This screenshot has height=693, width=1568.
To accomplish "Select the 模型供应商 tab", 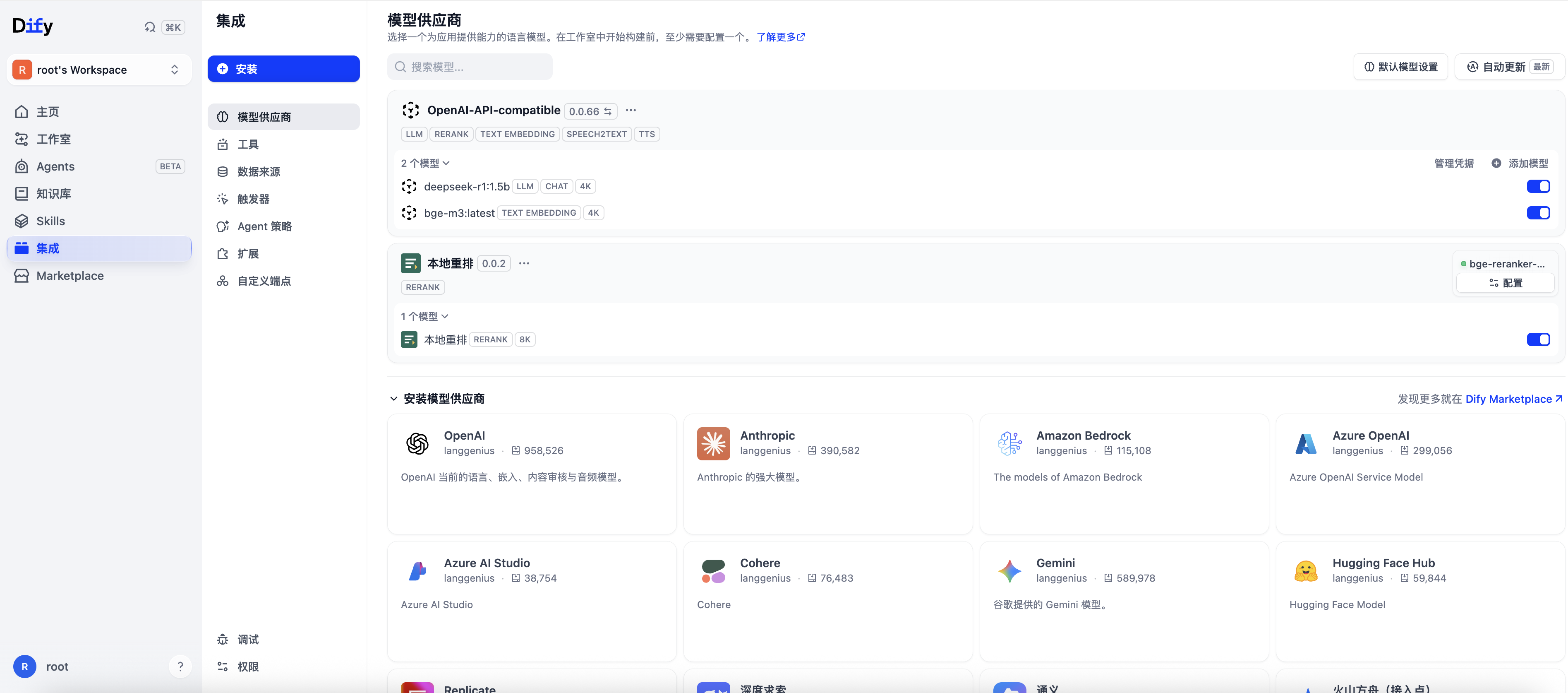I will pyautogui.click(x=284, y=116).
